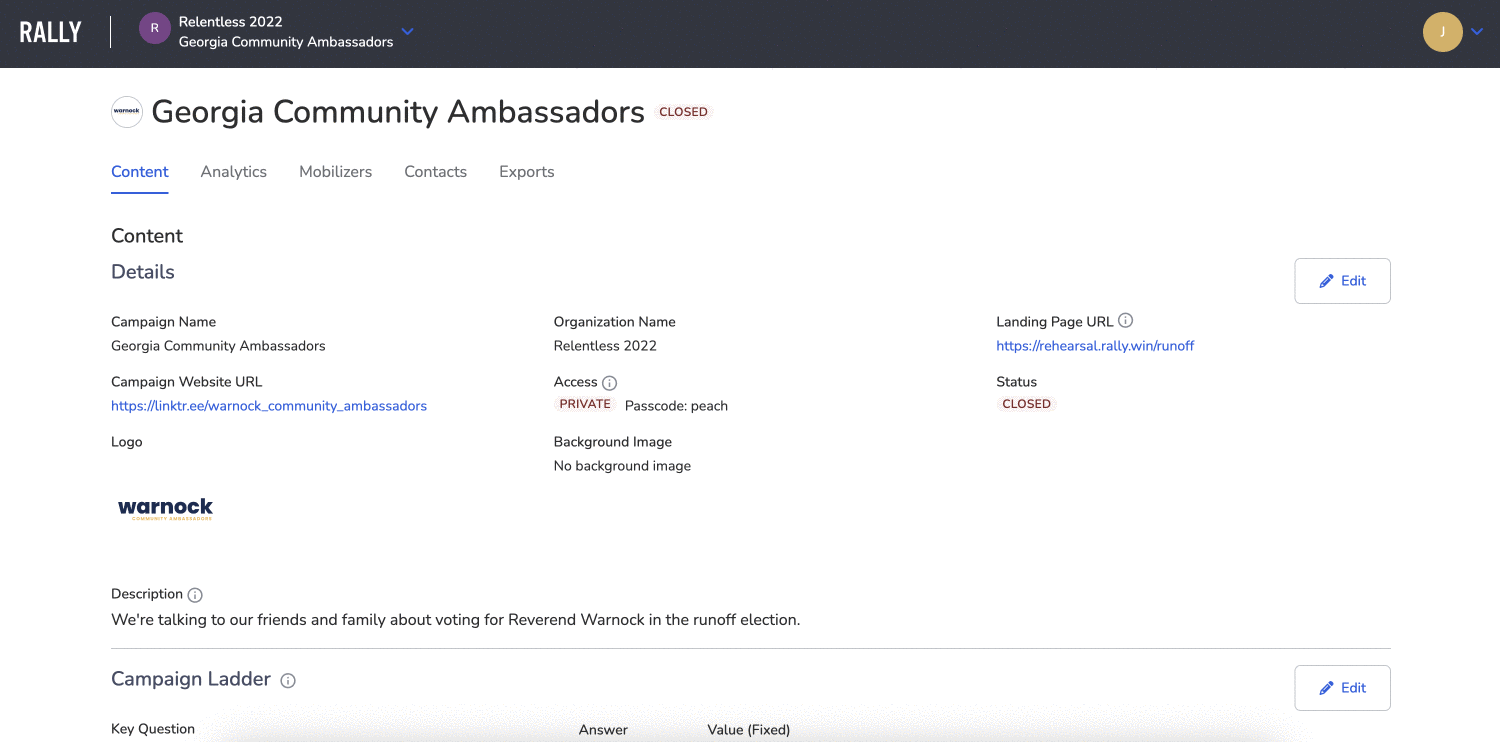Click 'Georgia Community Ambassadors' under Campaign Name
Image resolution: width=1500 pixels, height=742 pixels.
218,346
